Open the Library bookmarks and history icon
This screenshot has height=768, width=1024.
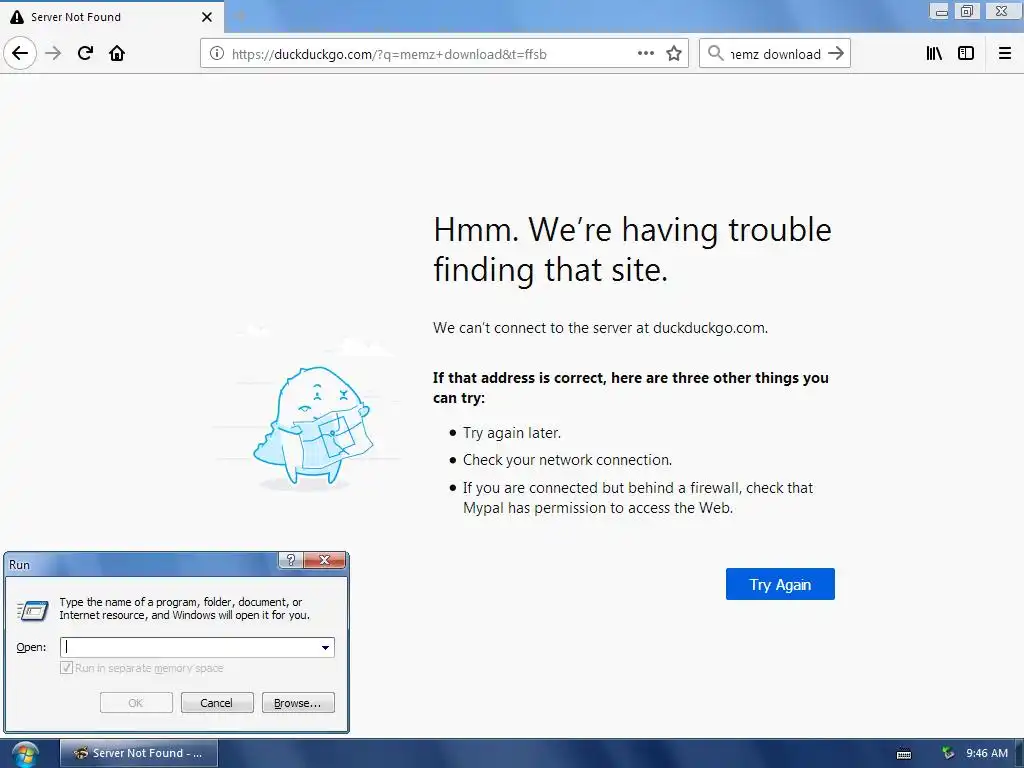pos(934,54)
